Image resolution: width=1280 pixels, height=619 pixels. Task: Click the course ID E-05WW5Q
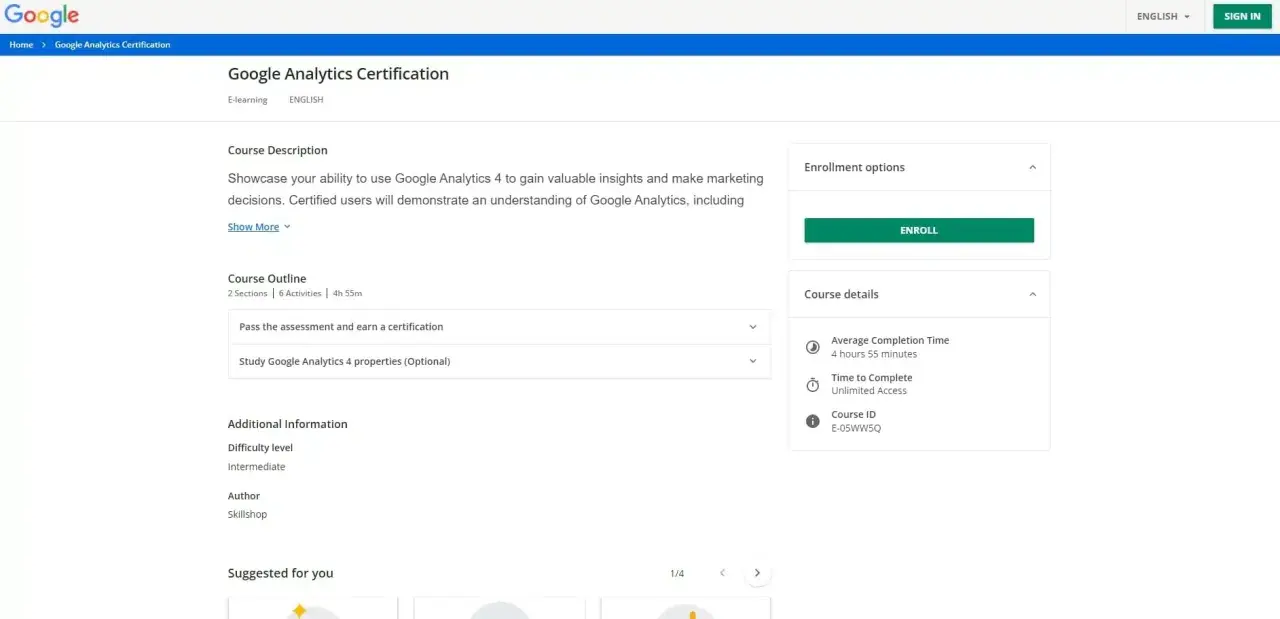point(856,428)
